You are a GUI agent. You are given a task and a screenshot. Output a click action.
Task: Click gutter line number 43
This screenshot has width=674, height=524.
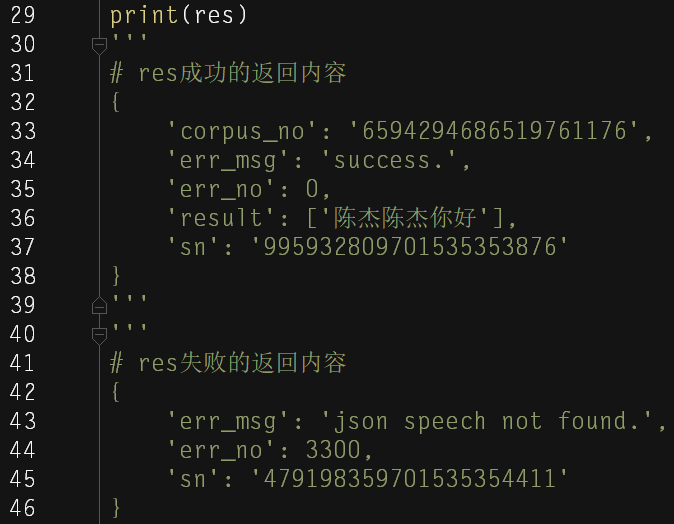pos(22,421)
